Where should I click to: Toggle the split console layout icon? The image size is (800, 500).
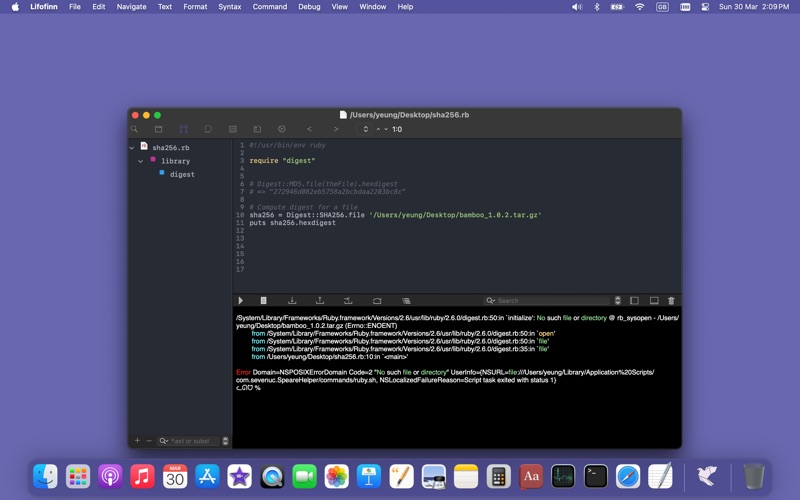pos(634,300)
